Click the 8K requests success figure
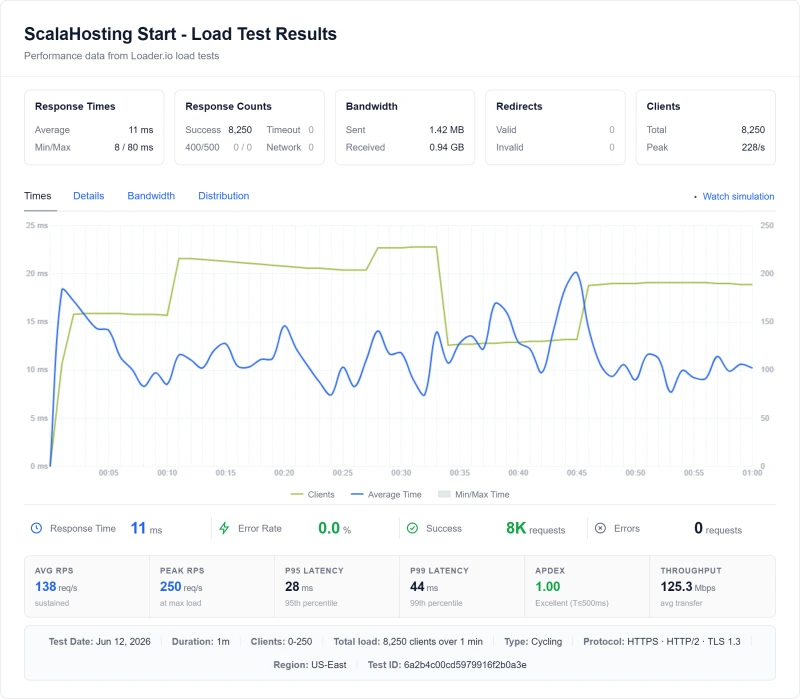800x699 pixels. [x=536, y=528]
